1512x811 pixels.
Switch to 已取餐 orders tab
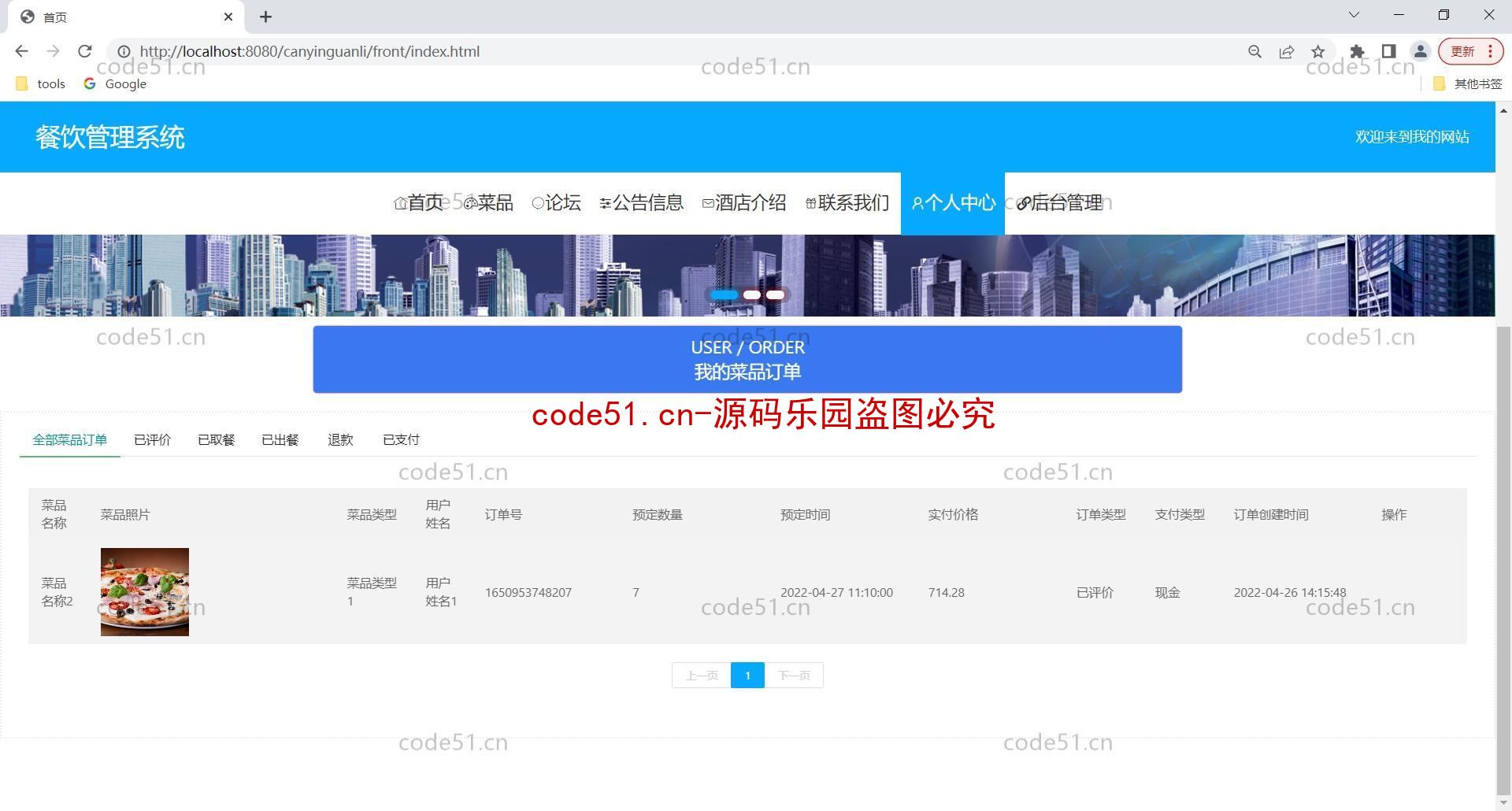pyautogui.click(x=216, y=439)
